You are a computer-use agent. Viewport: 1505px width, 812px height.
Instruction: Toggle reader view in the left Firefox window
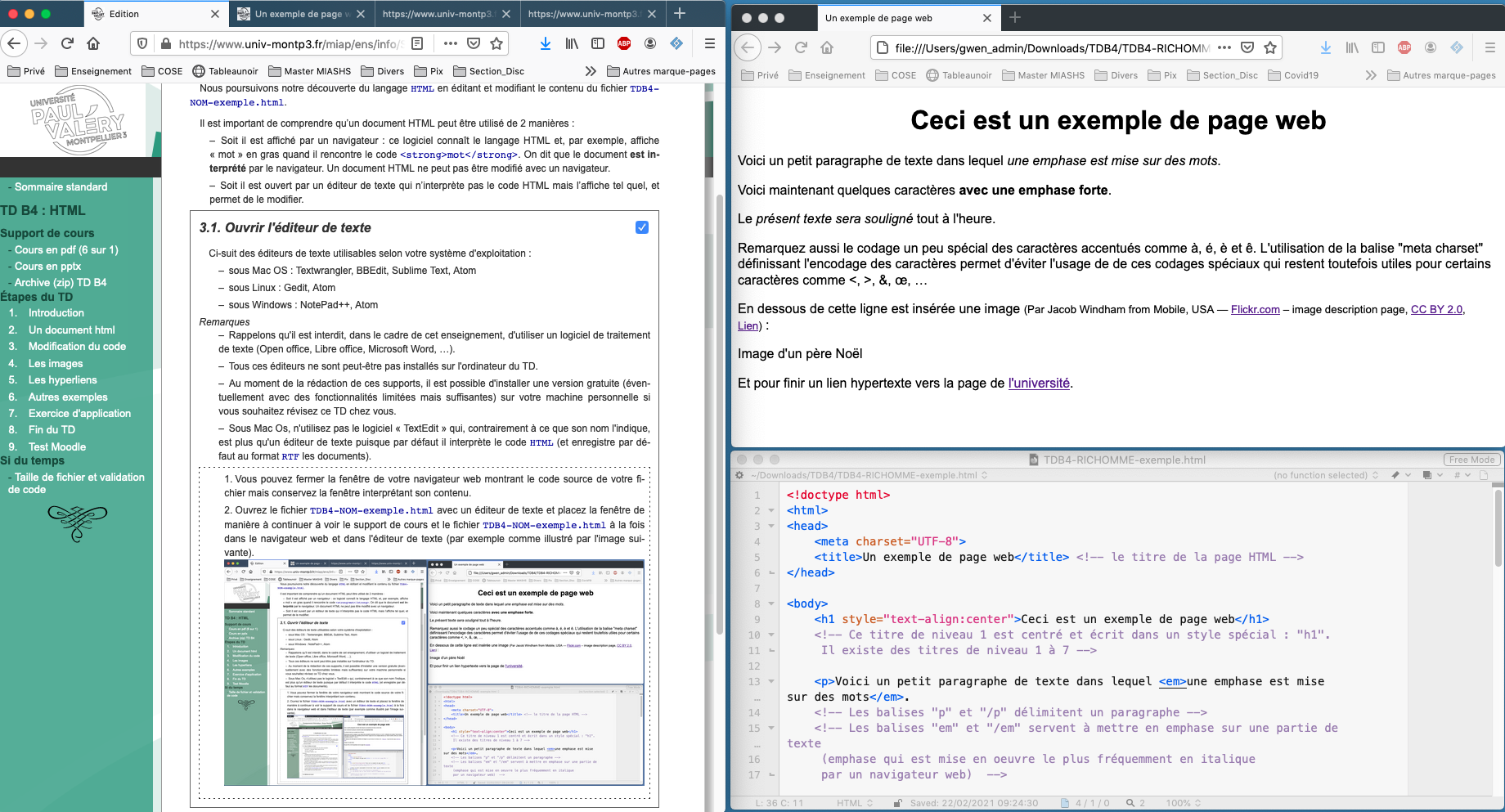417,43
